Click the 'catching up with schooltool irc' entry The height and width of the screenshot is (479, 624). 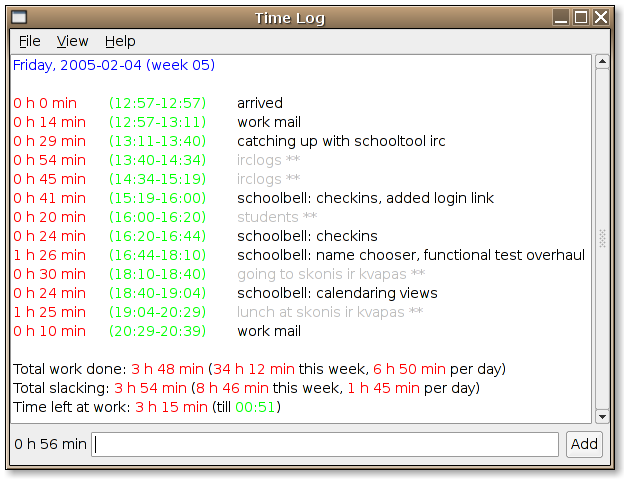[341, 141]
